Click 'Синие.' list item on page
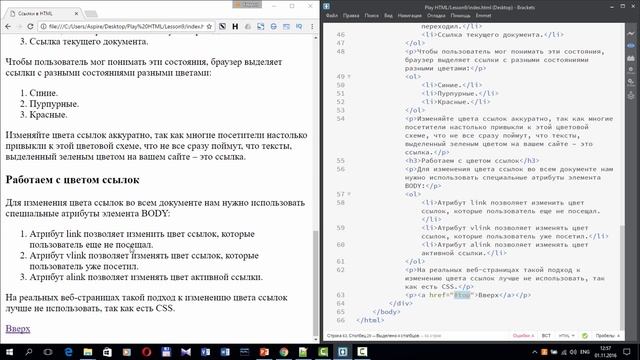 point(44,93)
